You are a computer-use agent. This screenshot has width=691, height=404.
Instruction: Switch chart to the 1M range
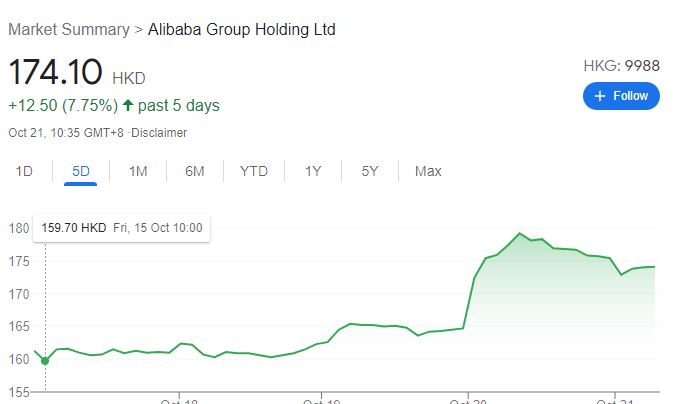pyautogui.click(x=138, y=171)
